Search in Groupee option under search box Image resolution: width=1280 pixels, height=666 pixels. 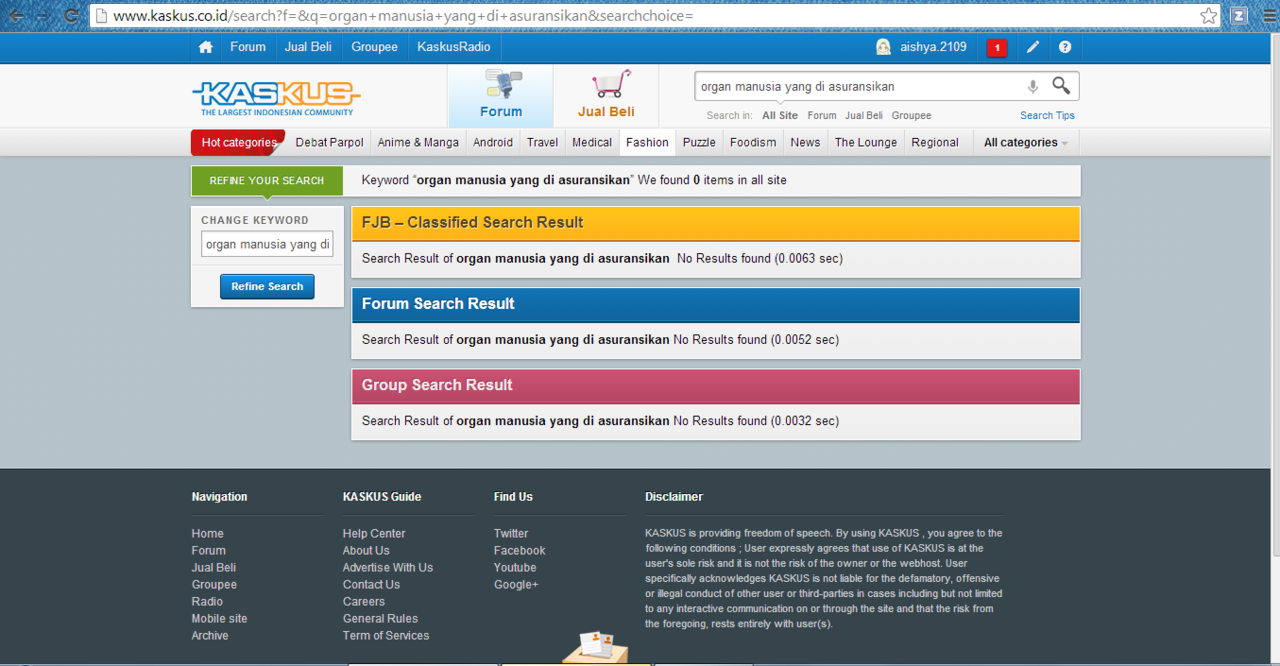click(x=911, y=116)
